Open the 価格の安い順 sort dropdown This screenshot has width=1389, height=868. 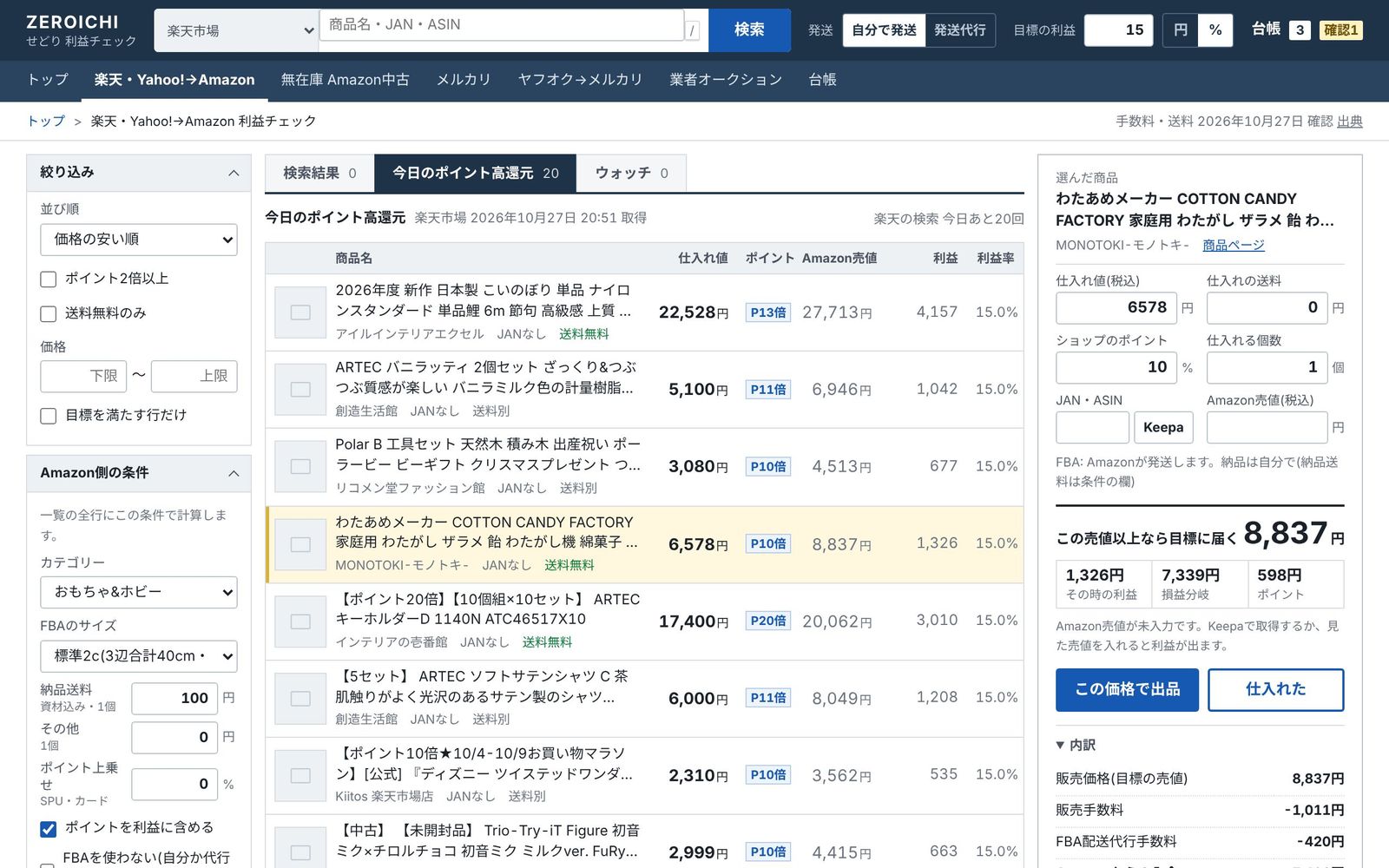click(139, 240)
